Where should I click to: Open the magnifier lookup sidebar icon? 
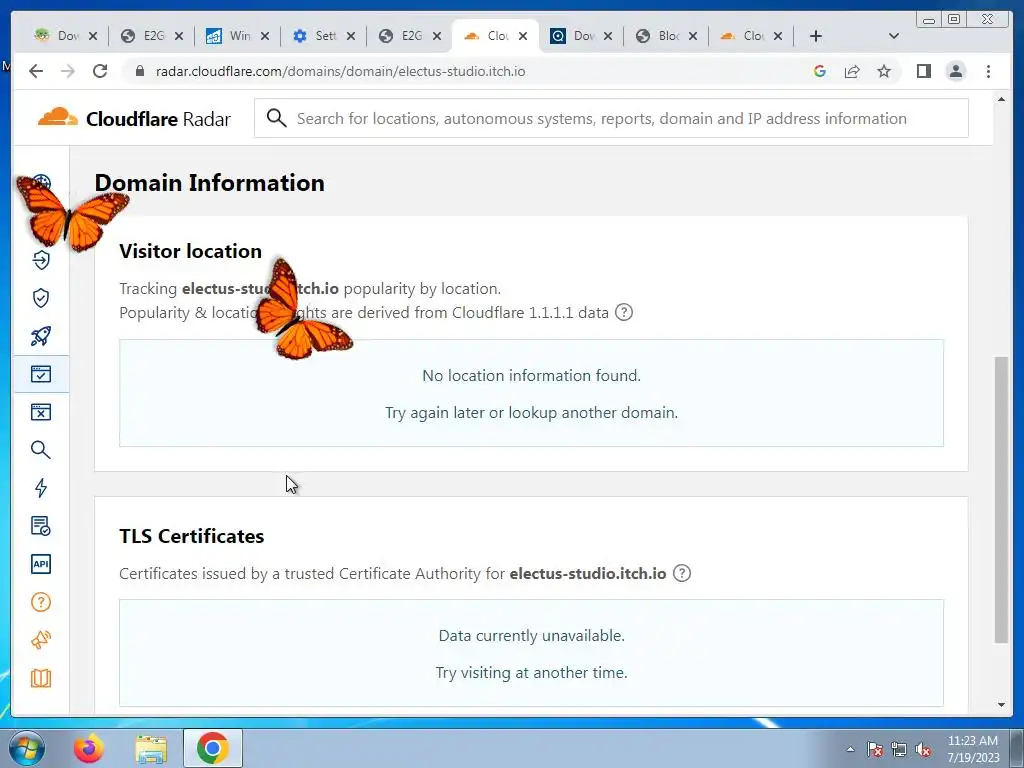tap(40, 450)
